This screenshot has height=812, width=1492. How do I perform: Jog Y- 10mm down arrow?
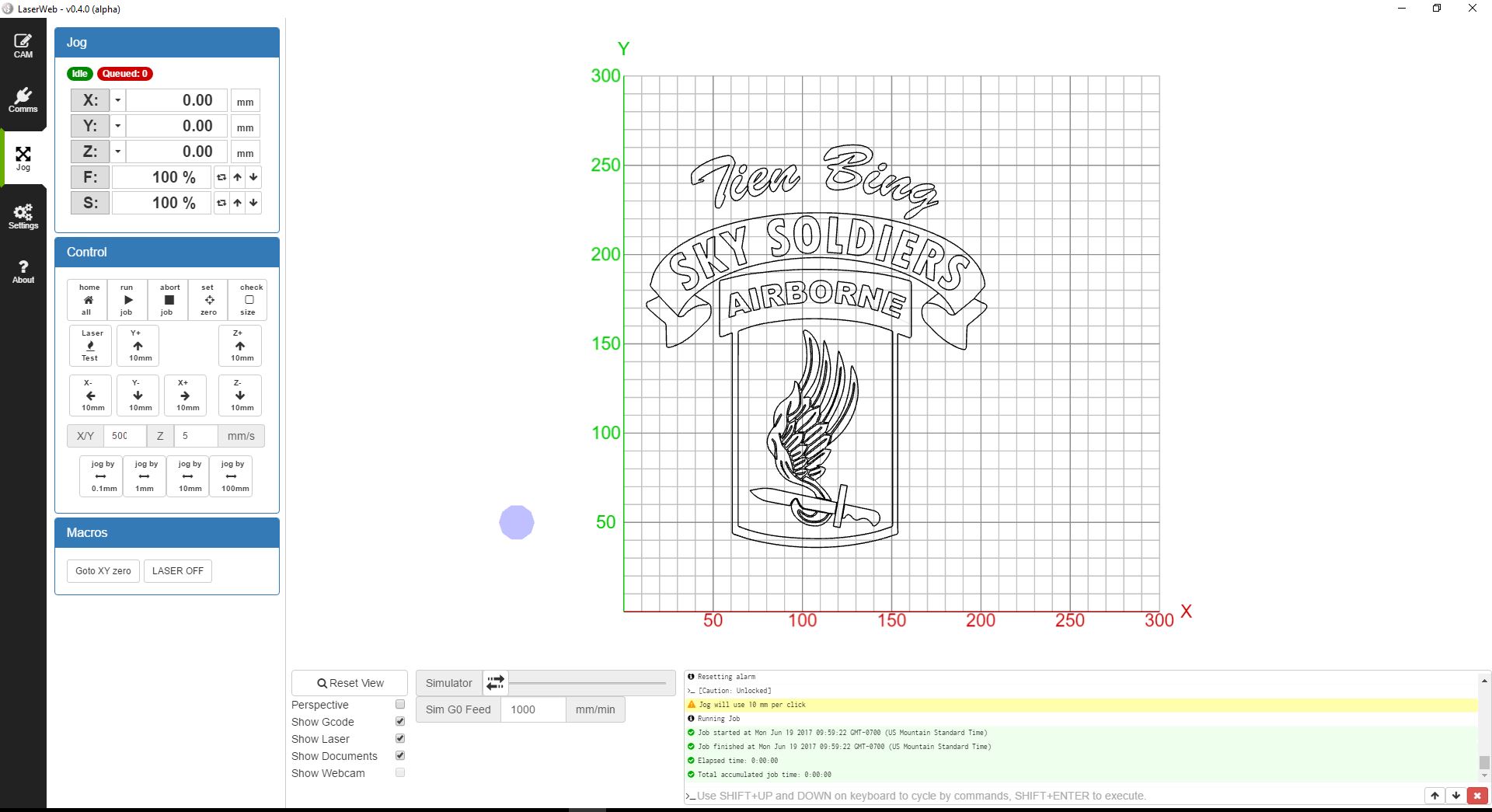[x=138, y=396]
